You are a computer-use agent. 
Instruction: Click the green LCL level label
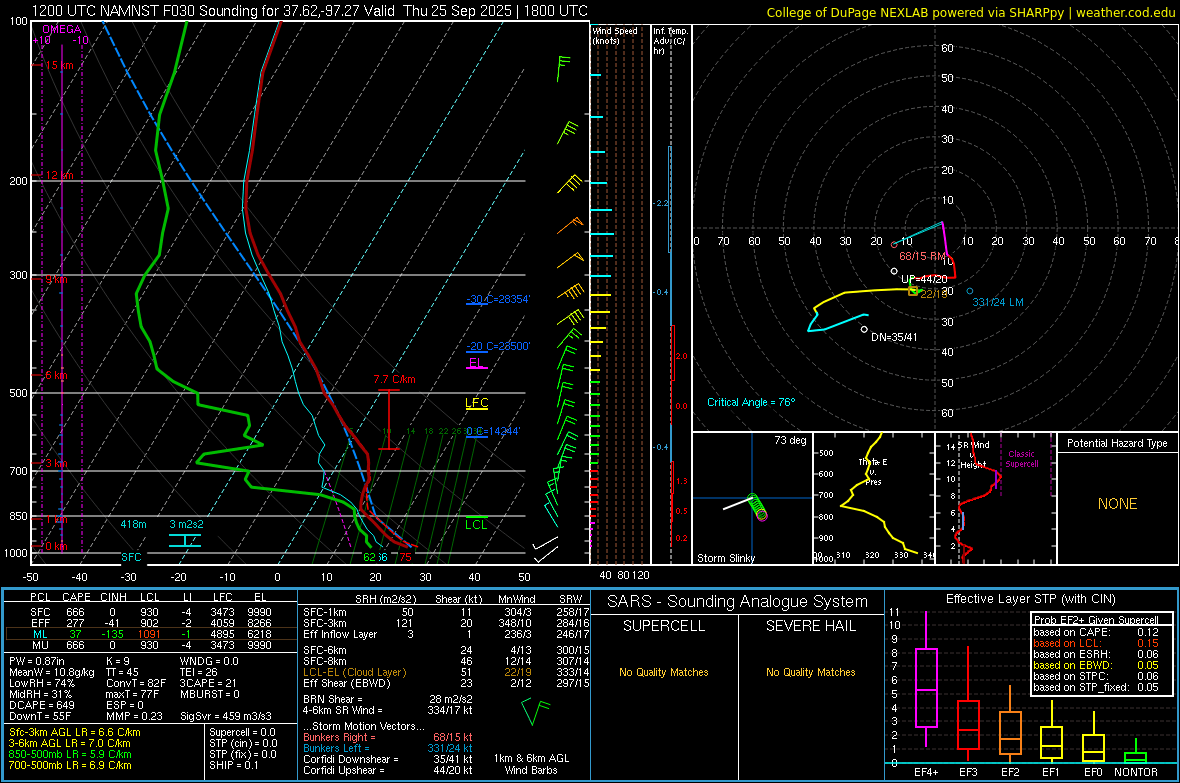tap(476, 525)
